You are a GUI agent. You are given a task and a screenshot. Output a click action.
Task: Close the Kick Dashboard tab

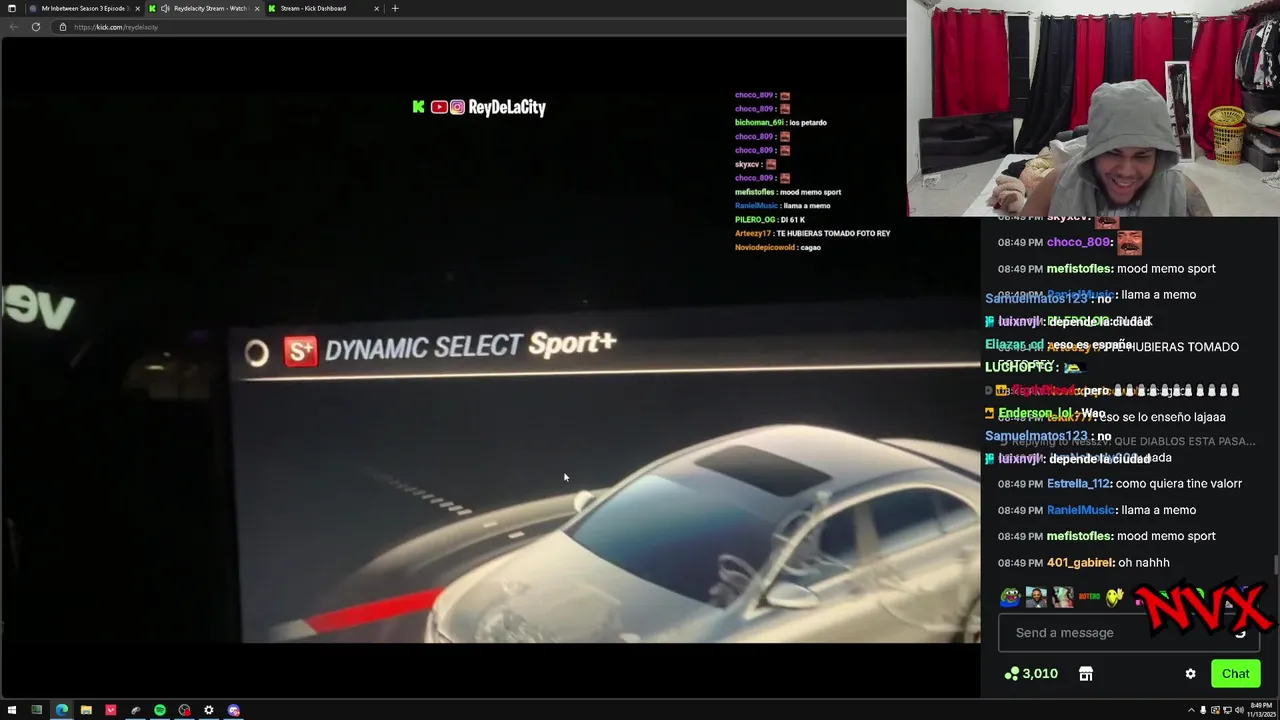click(376, 8)
